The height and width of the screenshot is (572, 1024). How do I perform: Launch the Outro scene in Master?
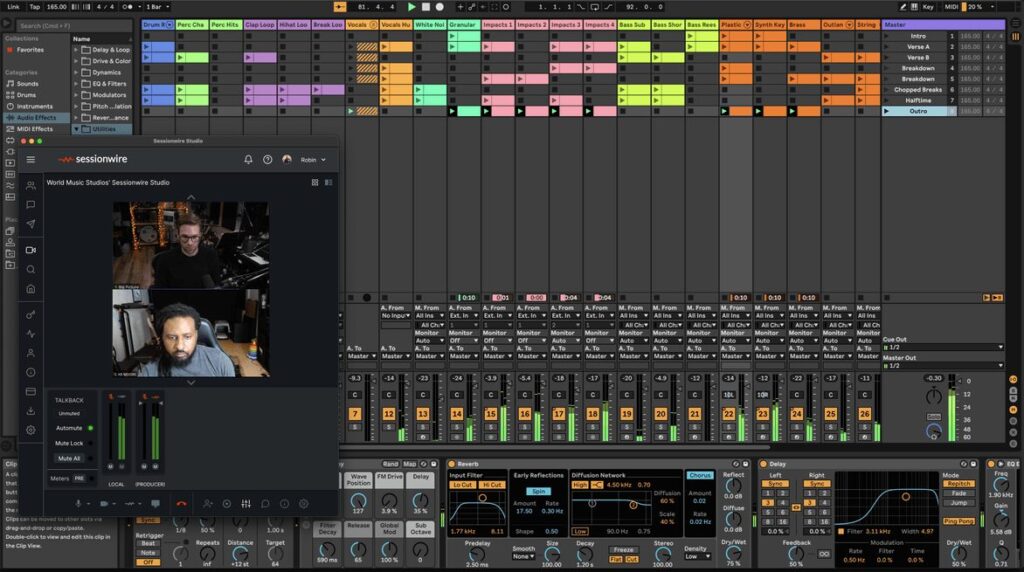[887, 111]
